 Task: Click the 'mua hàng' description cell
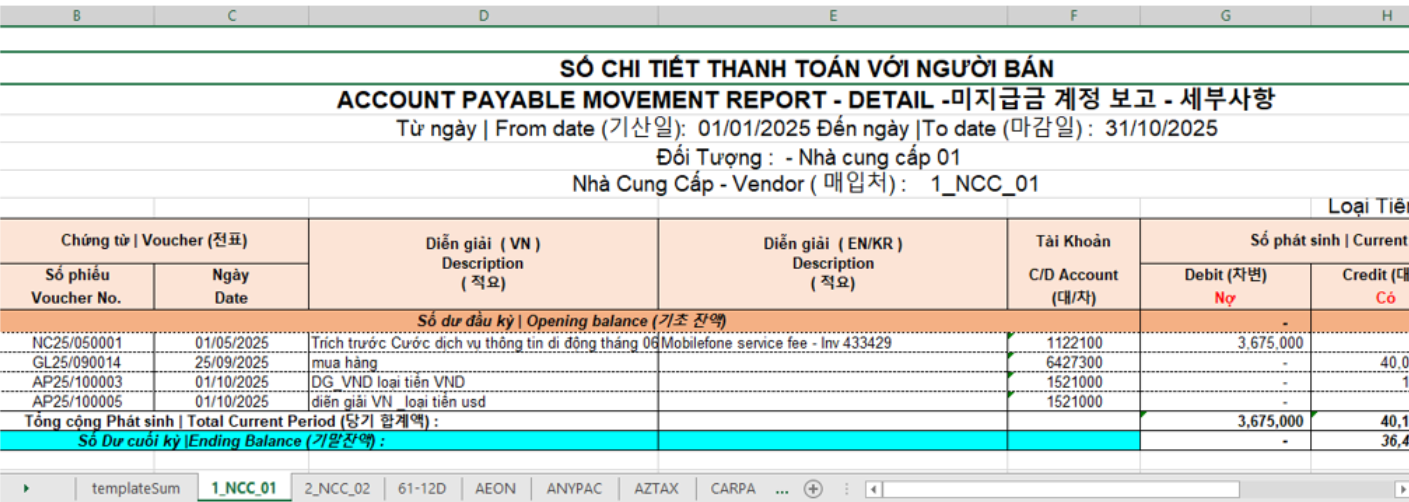pos(483,363)
